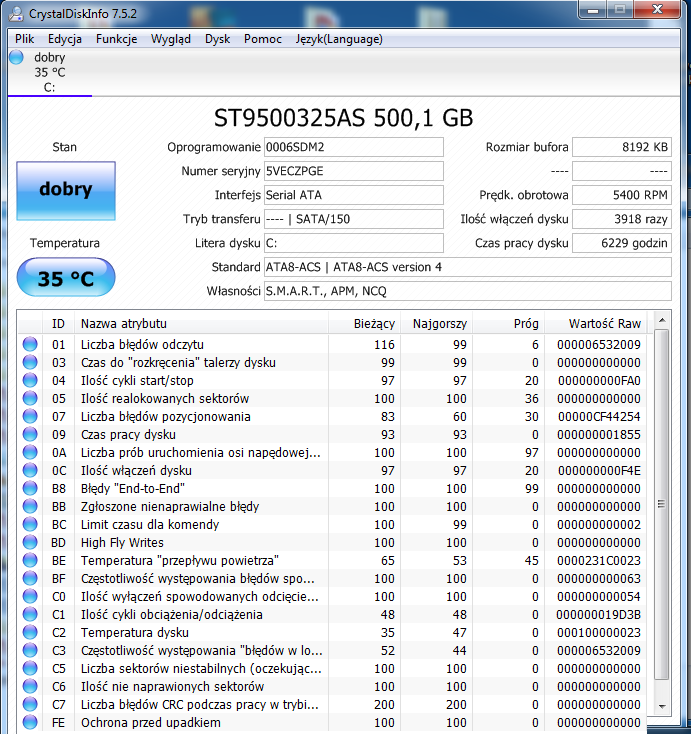This screenshot has width=691, height=734.
Task: Select the 'High Fly Writes' attribute name
Action: [x=122, y=543]
